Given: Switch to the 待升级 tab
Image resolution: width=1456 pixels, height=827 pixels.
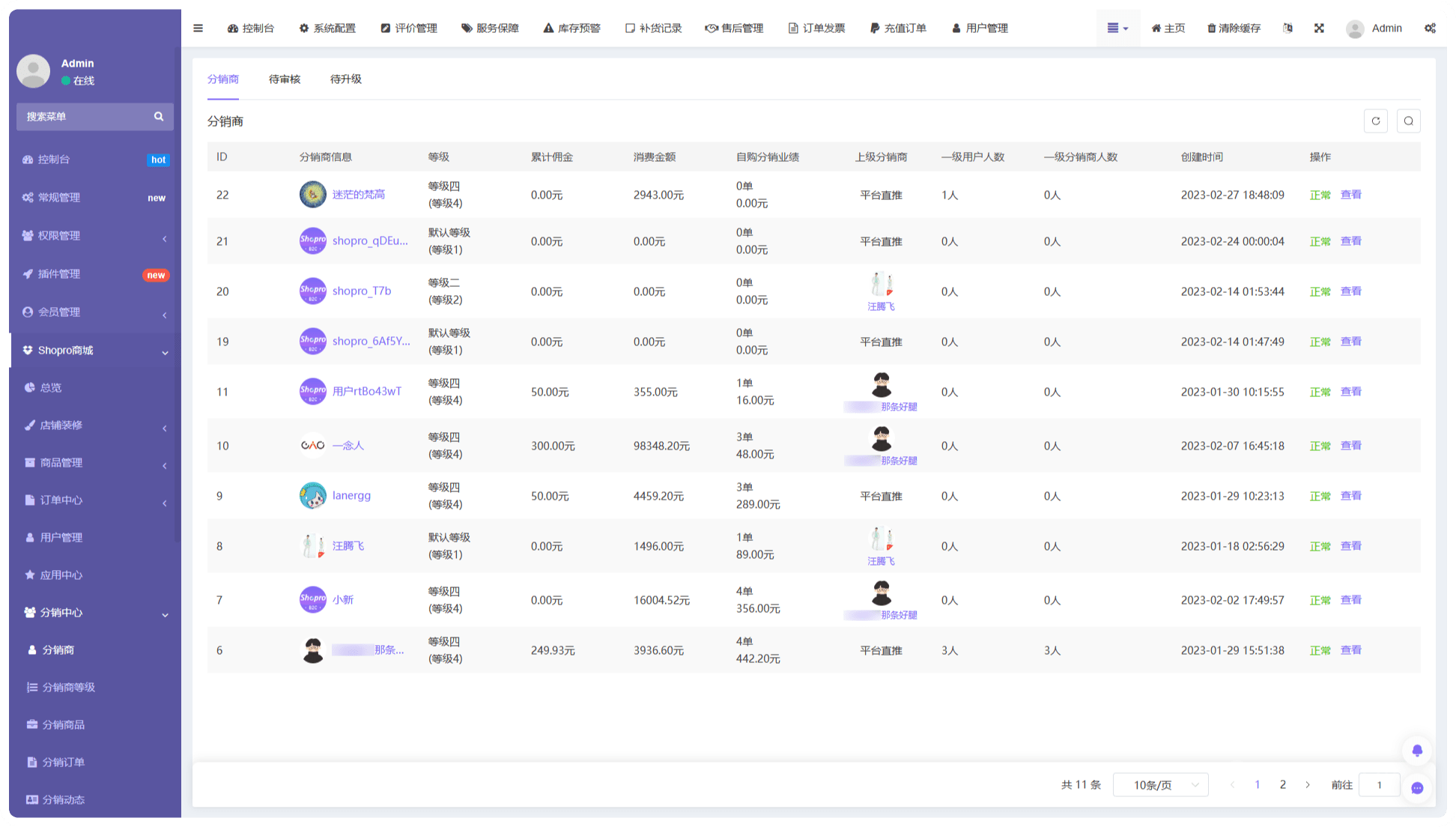Looking at the screenshot, I should (x=346, y=79).
